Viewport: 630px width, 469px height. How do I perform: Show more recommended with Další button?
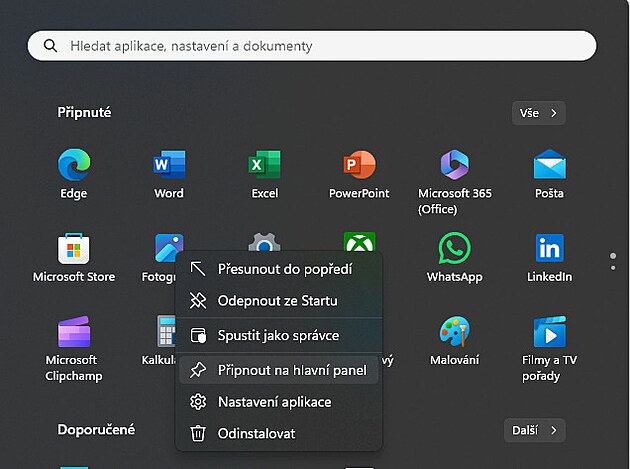tap(535, 430)
